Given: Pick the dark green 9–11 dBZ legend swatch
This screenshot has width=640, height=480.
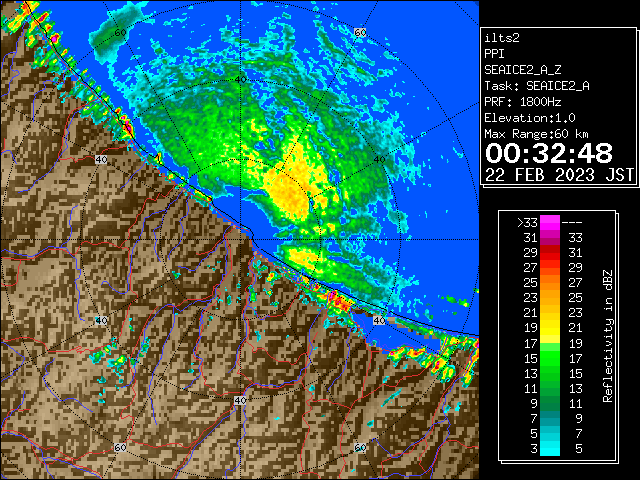Looking at the screenshot, I should click(550, 403).
